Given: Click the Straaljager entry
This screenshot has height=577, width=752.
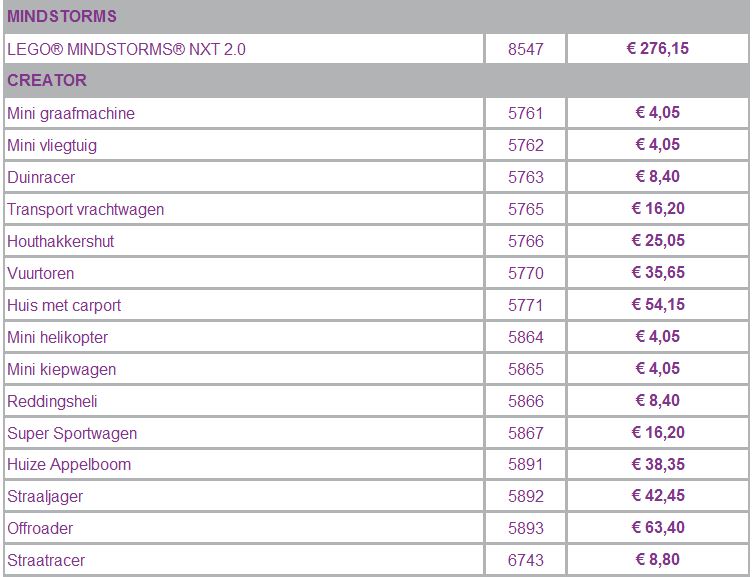Looking at the screenshot, I should pos(45,496).
